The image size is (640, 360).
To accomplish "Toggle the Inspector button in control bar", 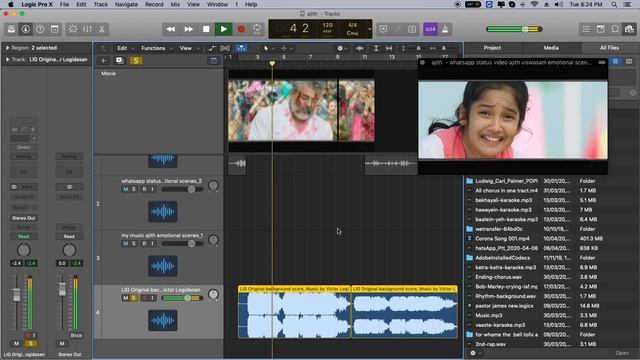I will [x=26, y=29].
